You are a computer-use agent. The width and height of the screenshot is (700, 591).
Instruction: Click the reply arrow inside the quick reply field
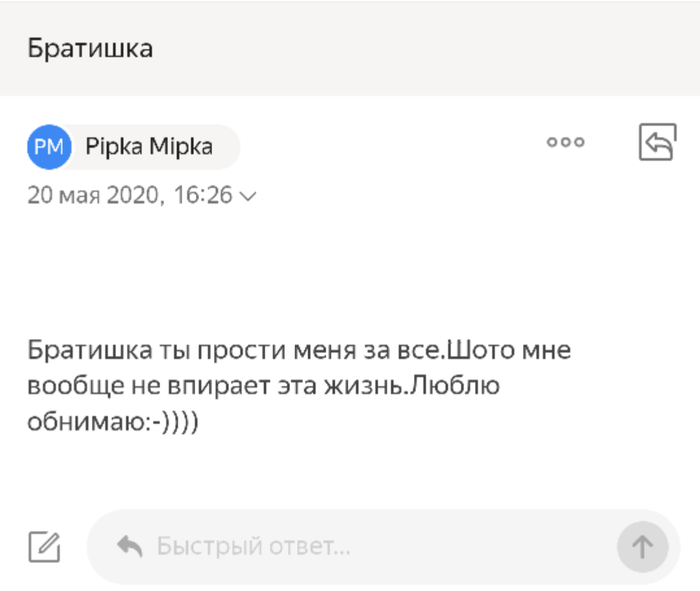129,546
